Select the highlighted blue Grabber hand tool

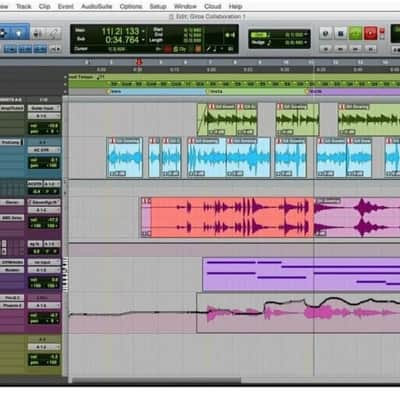[x=20, y=33]
